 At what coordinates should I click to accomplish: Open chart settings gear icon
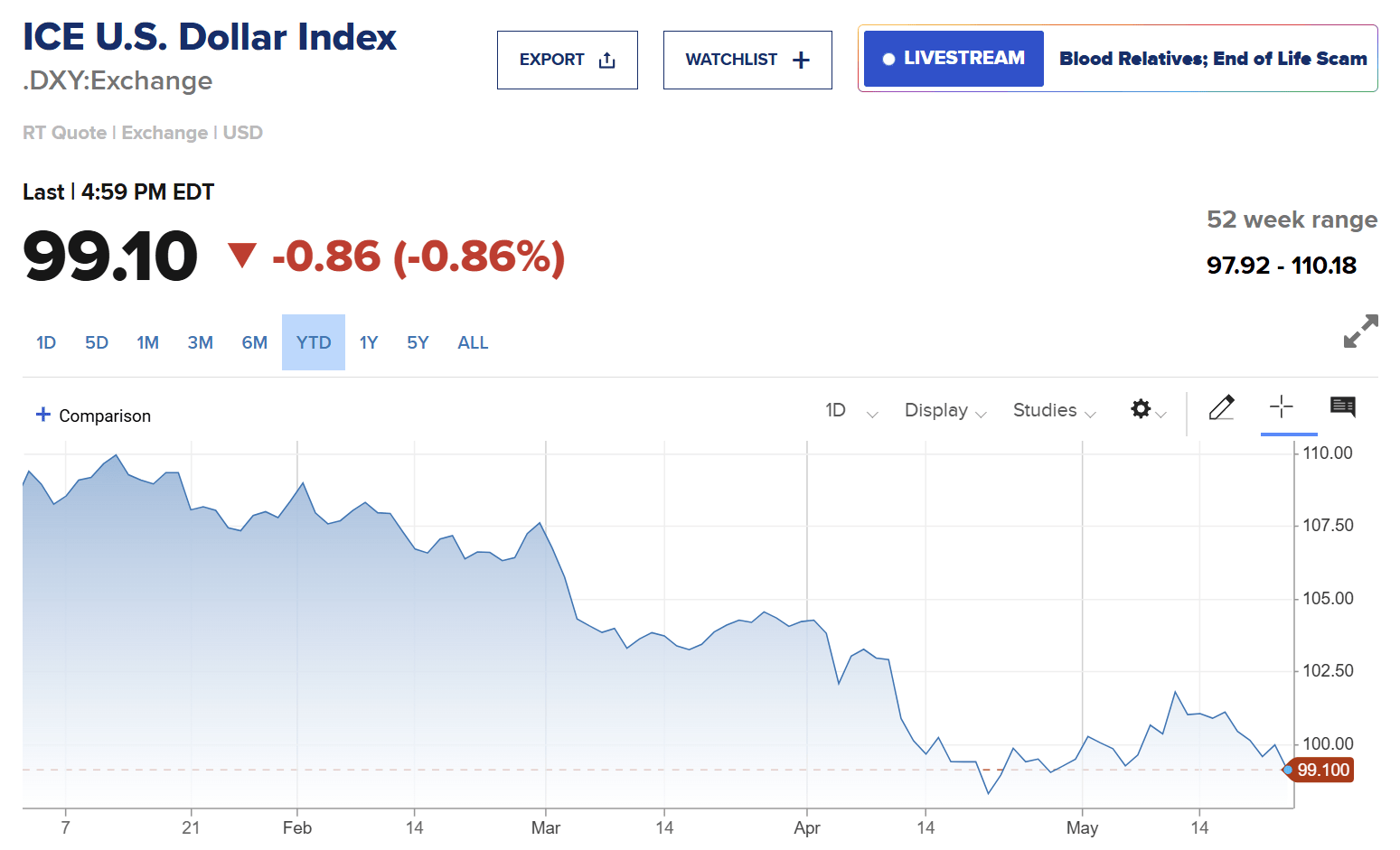tap(1141, 409)
